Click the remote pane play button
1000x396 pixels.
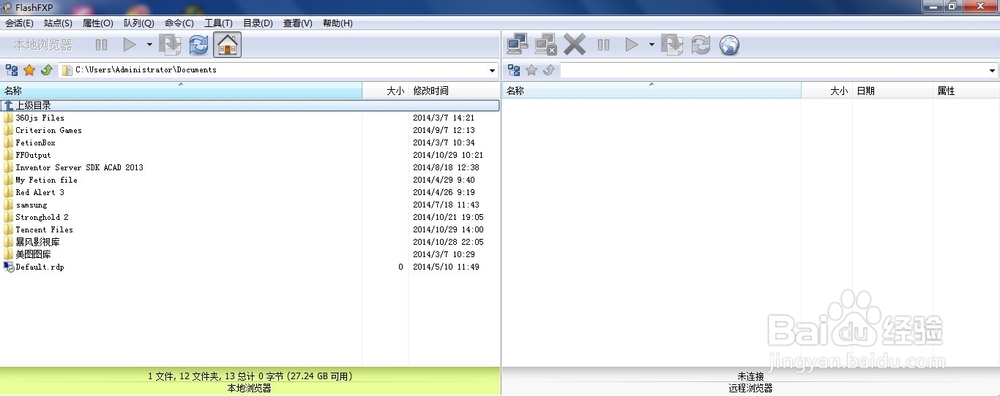point(632,45)
